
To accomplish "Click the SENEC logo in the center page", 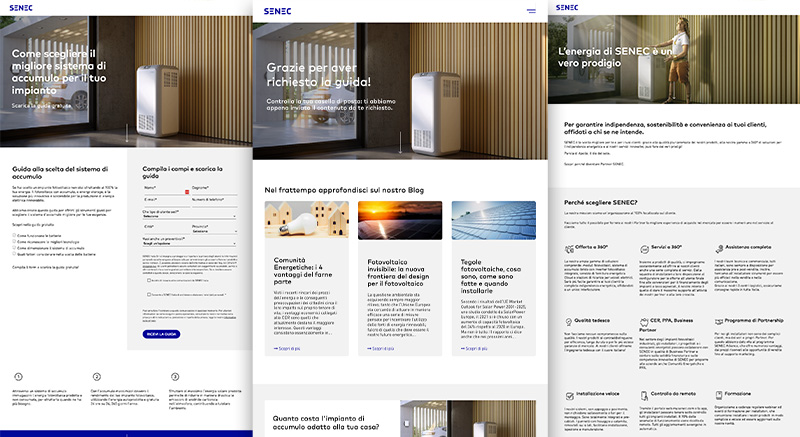I will coord(280,10).
